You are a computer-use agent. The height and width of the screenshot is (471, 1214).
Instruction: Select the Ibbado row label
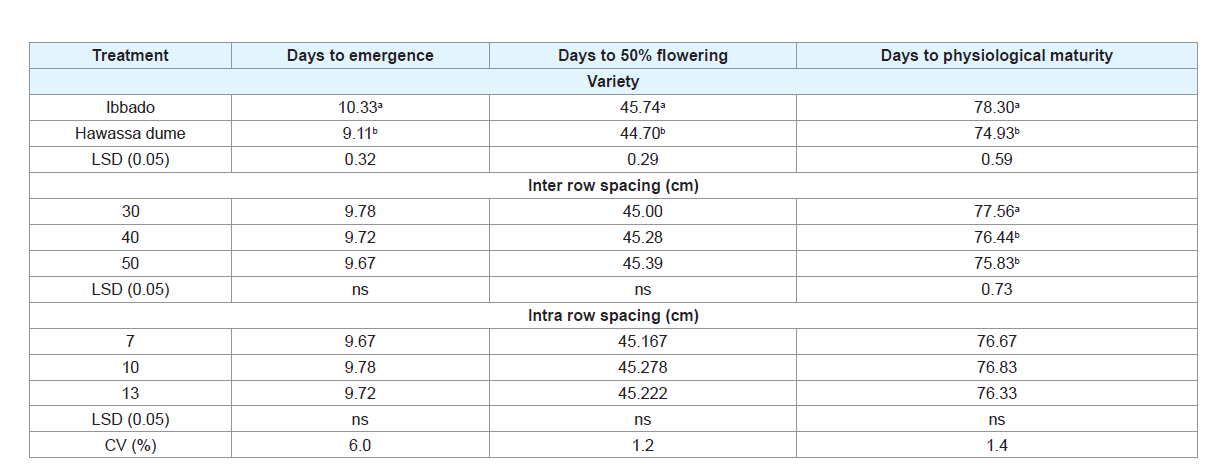point(130,108)
